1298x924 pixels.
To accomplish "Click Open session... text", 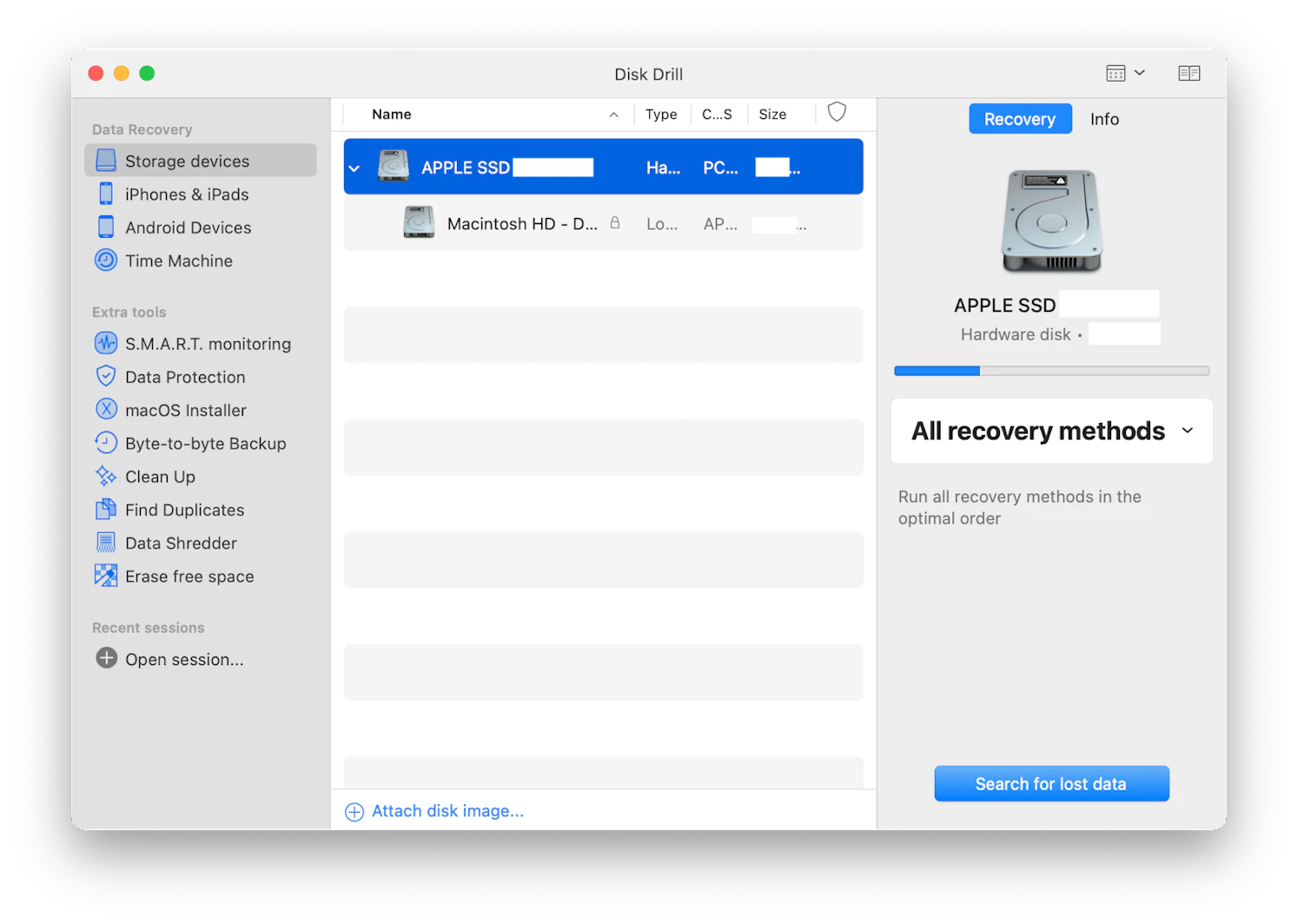I will click(x=184, y=659).
